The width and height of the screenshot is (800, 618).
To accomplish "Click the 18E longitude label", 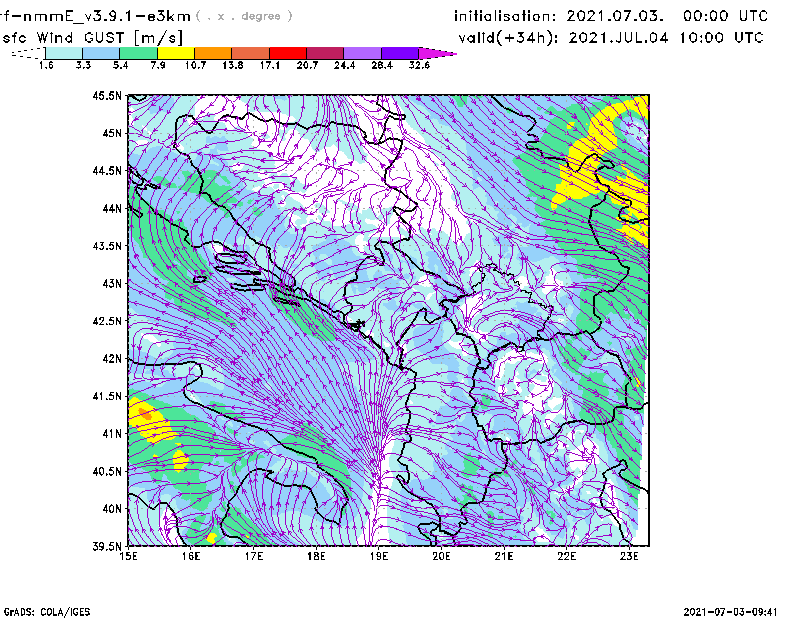I will pos(316,556).
